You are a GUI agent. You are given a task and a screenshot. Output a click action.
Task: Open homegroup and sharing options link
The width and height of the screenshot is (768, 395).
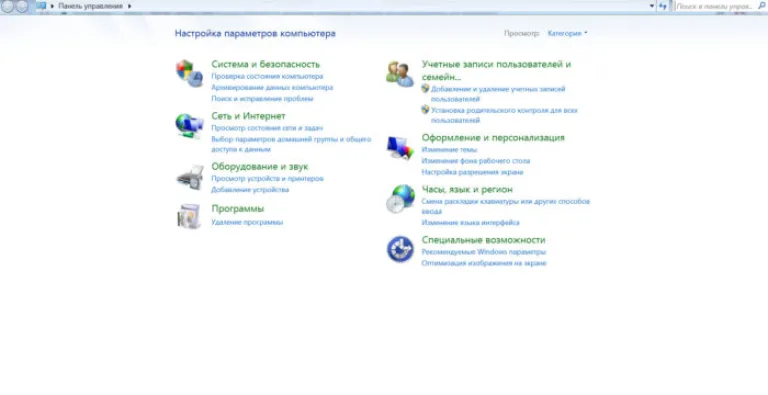(x=291, y=144)
